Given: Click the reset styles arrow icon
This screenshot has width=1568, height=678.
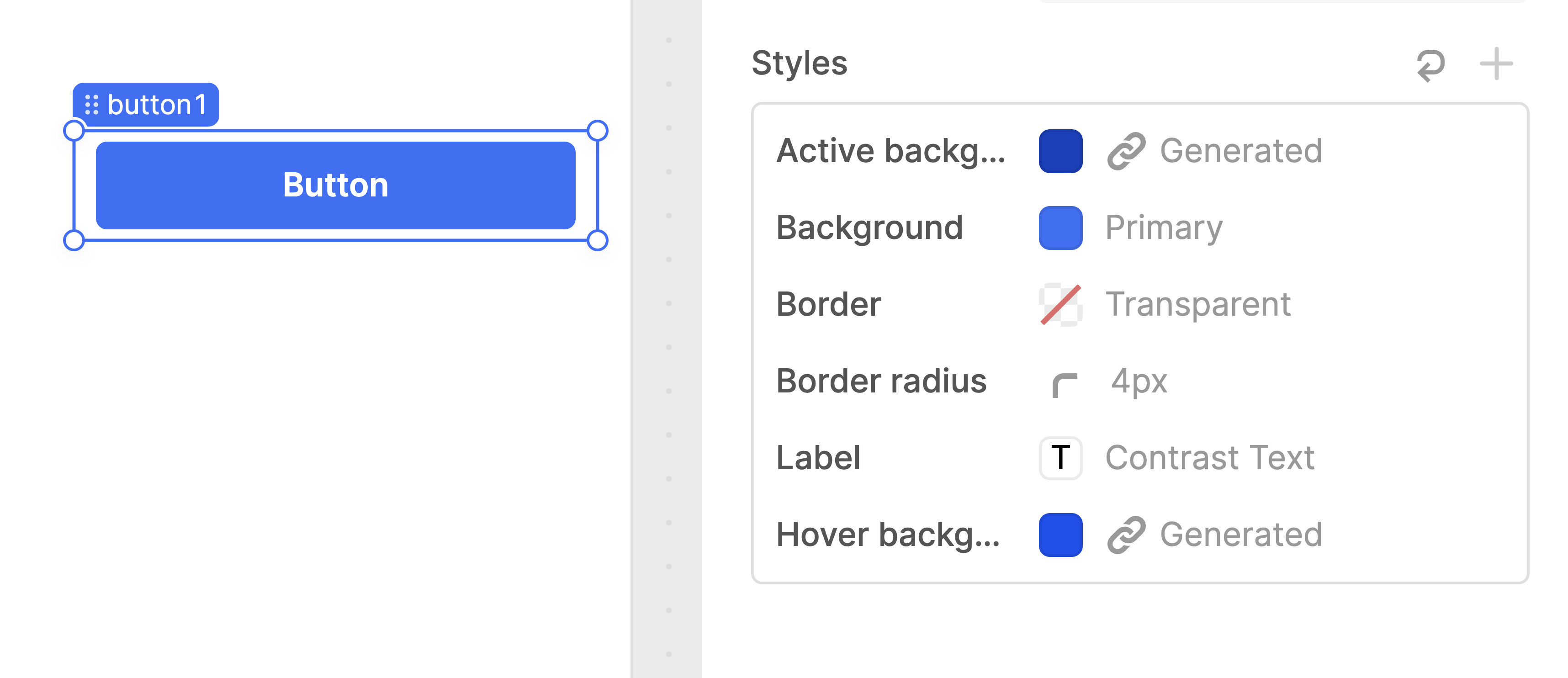Looking at the screenshot, I should coord(1430,64).
